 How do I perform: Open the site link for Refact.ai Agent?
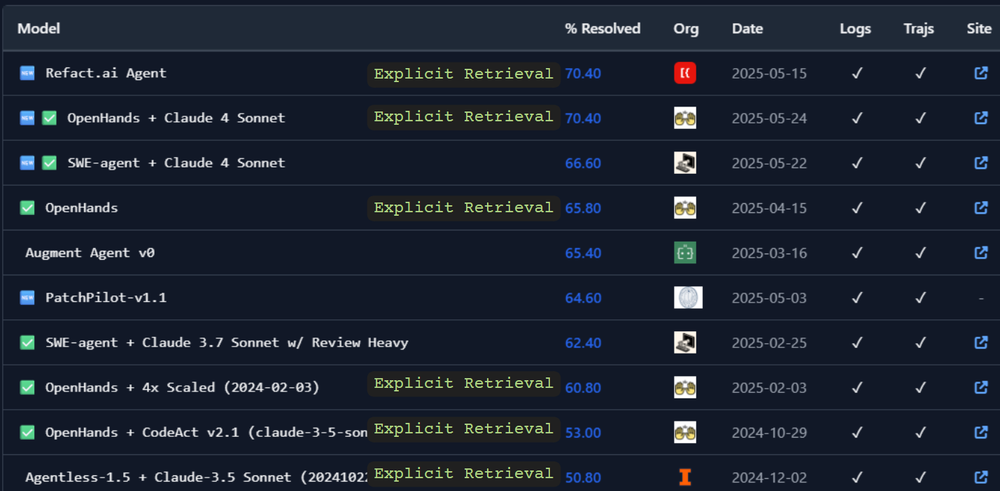pos(980,73)
